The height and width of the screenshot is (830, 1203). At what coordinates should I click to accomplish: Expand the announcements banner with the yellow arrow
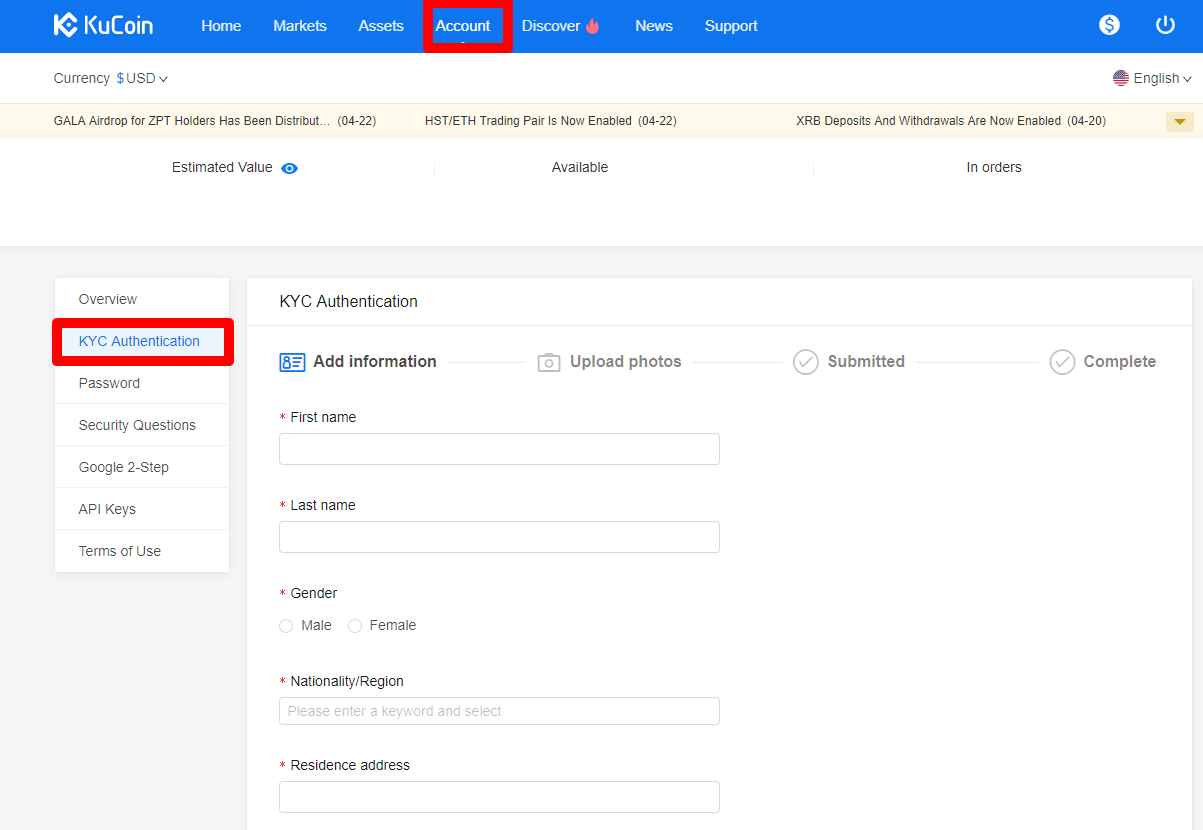click(1179, 121)
